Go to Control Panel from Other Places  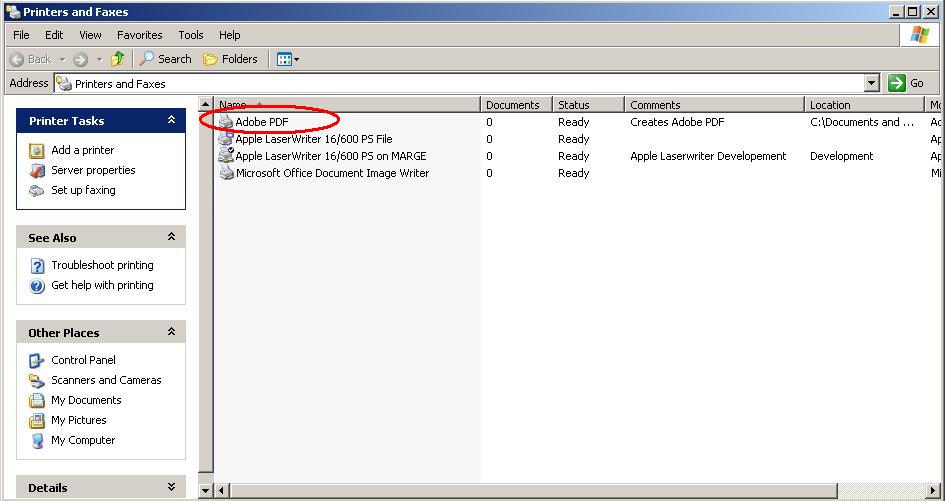[x=83, y=360]
